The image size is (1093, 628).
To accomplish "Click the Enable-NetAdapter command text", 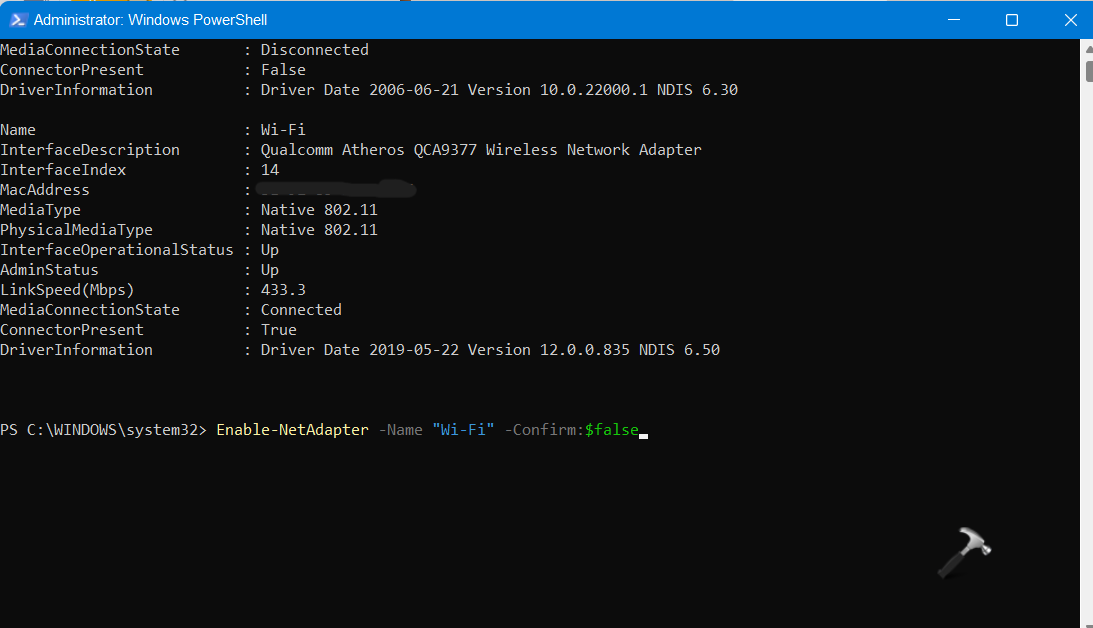I will point(292,430).
